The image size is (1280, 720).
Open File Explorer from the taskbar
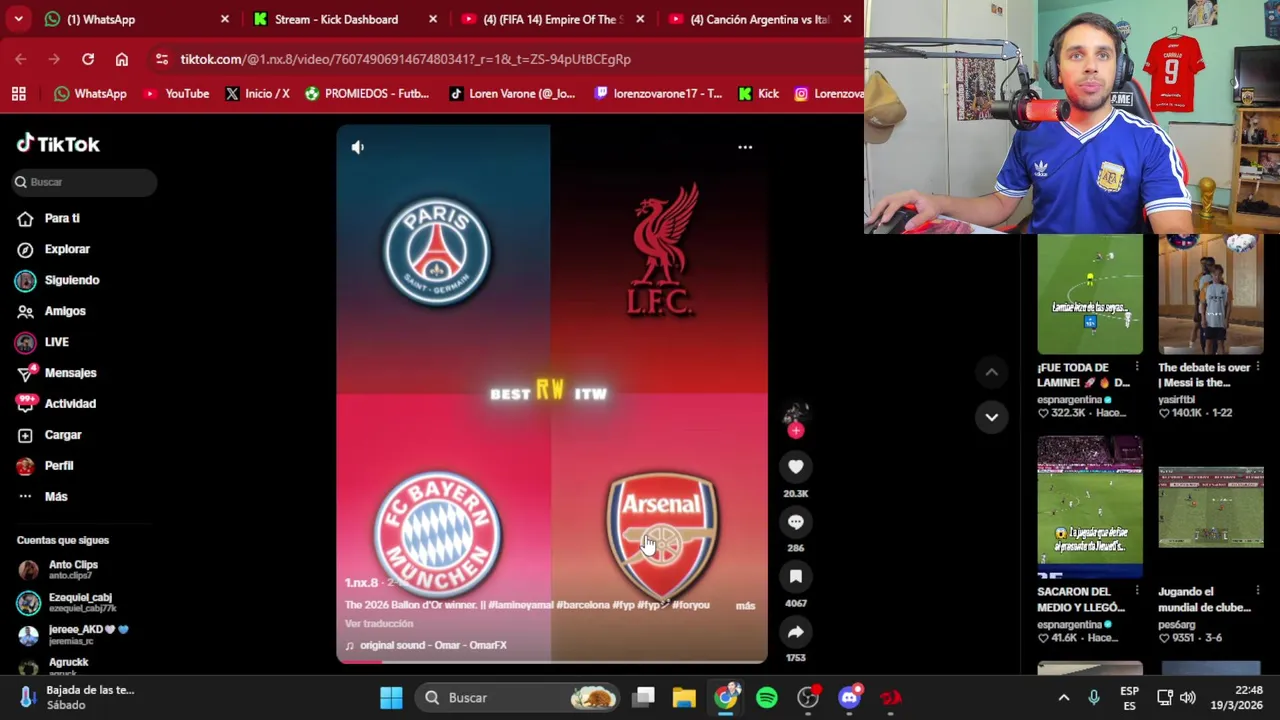684,697
